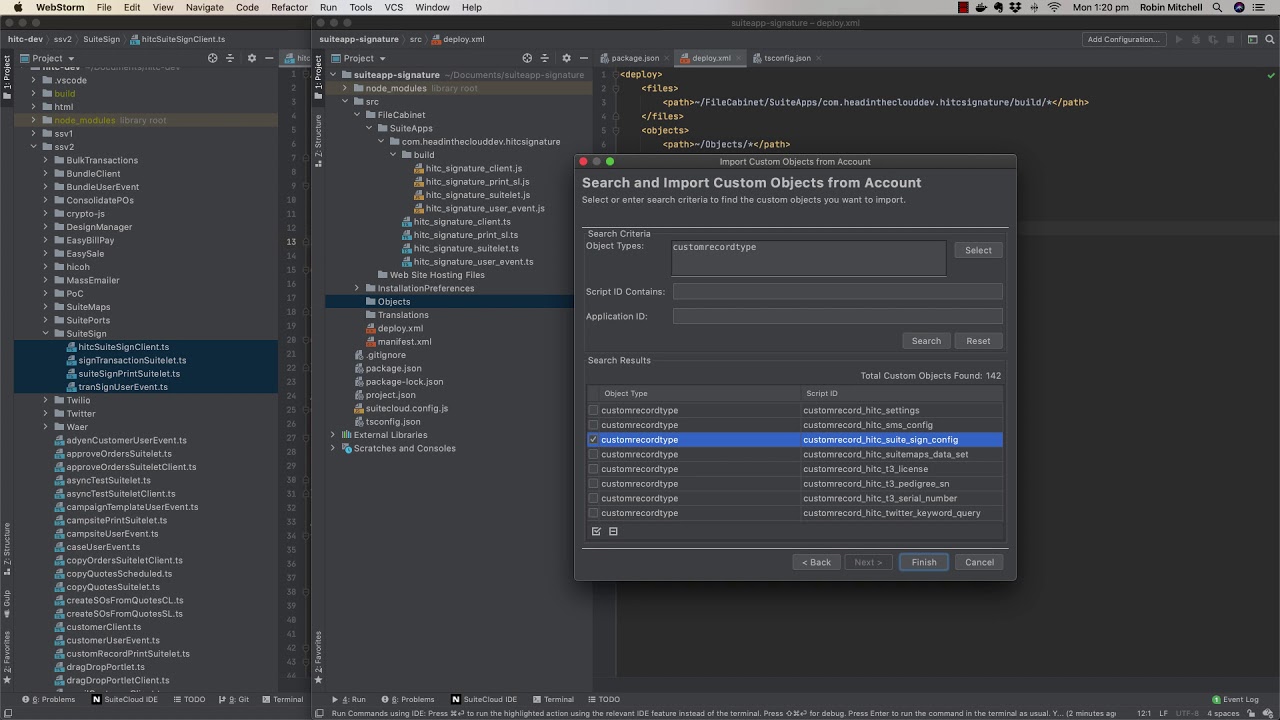Image resolution: width=1280 pixels, height=720 pixels.
Task: Click collapse-all icon in suiteapp-signature Project panel
Action: pos(545,58)
